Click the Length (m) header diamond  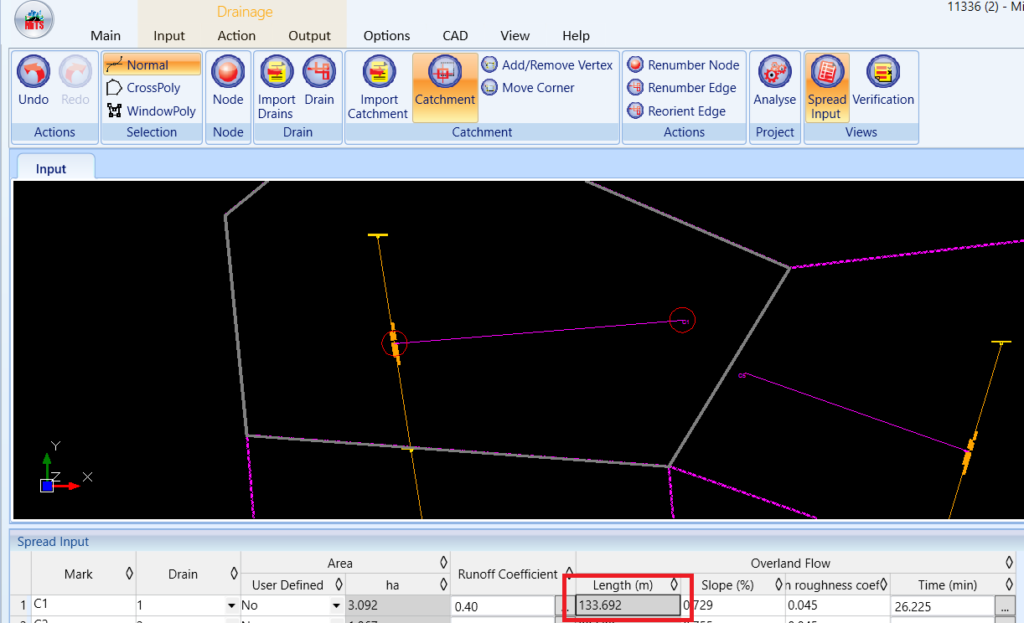[x=674, y=584]
